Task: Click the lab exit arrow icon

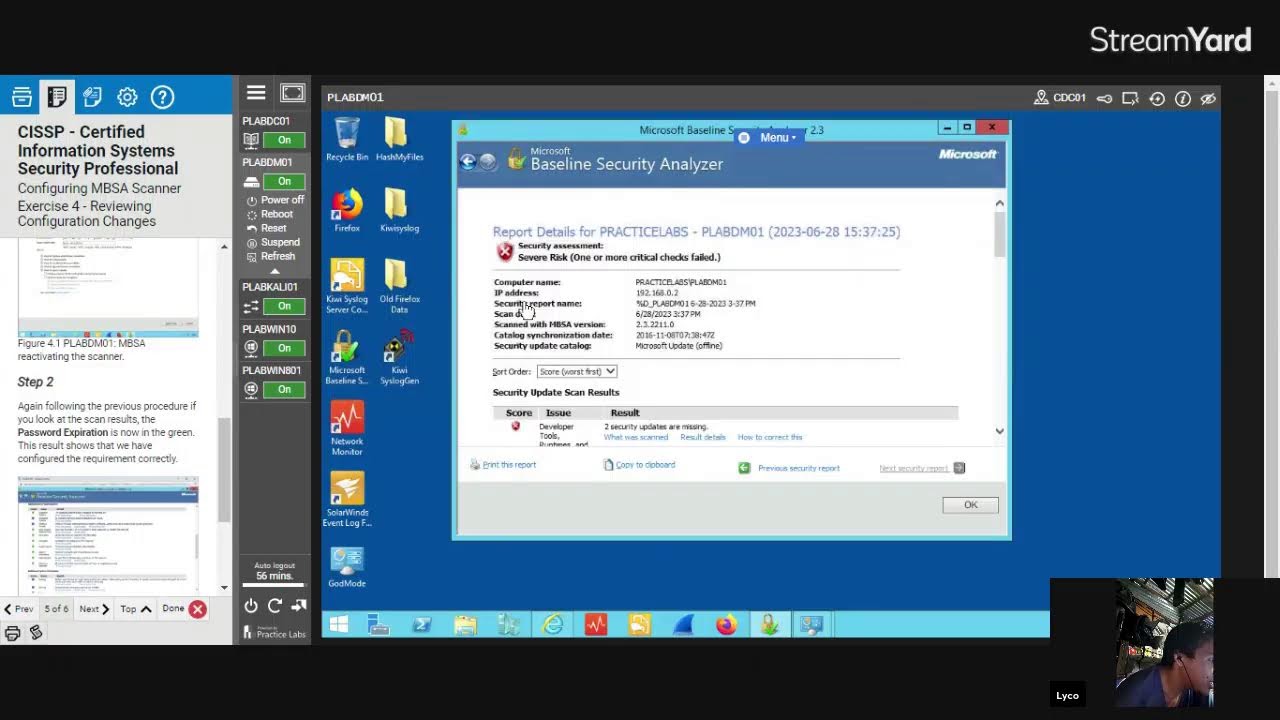Action: (x=298, y=606)
